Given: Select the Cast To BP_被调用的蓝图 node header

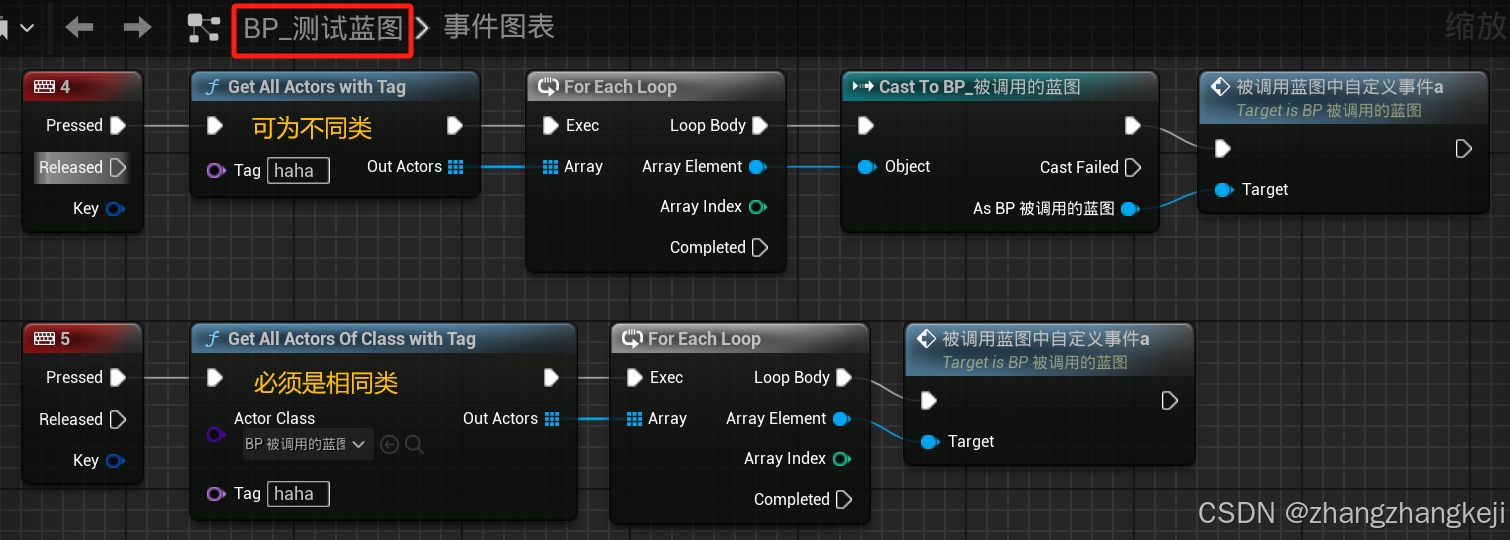Looking at the screenshot, I should (1000, 87).
